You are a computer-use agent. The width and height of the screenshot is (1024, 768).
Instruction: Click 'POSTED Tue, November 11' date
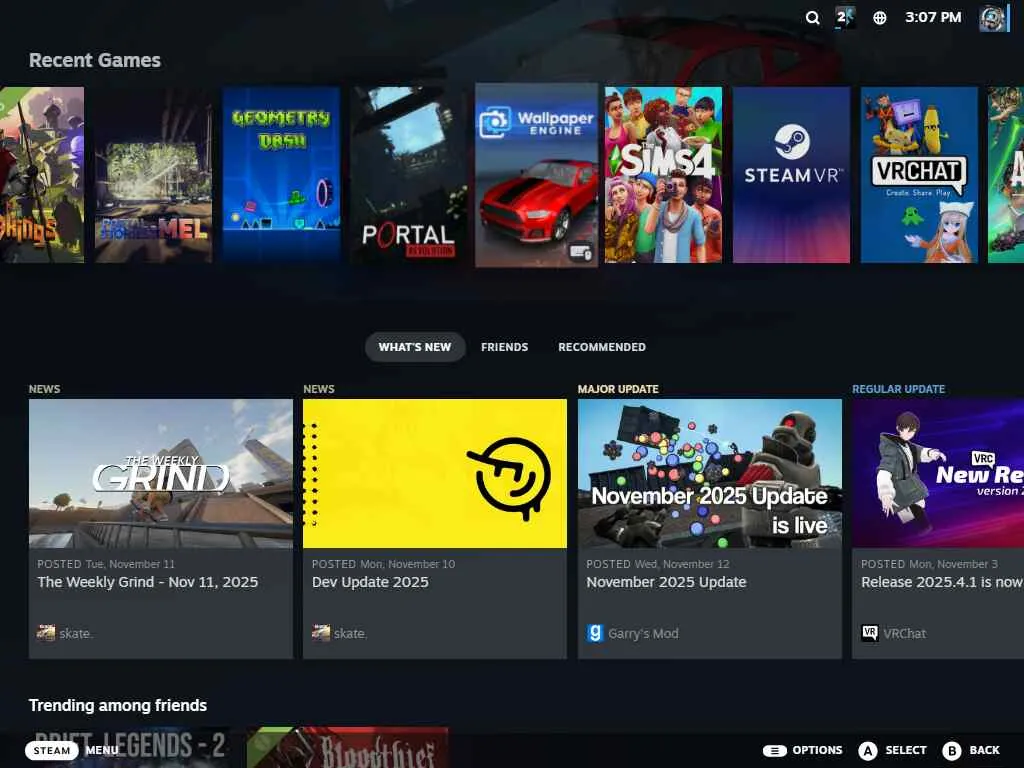click(x=106, y=564)
